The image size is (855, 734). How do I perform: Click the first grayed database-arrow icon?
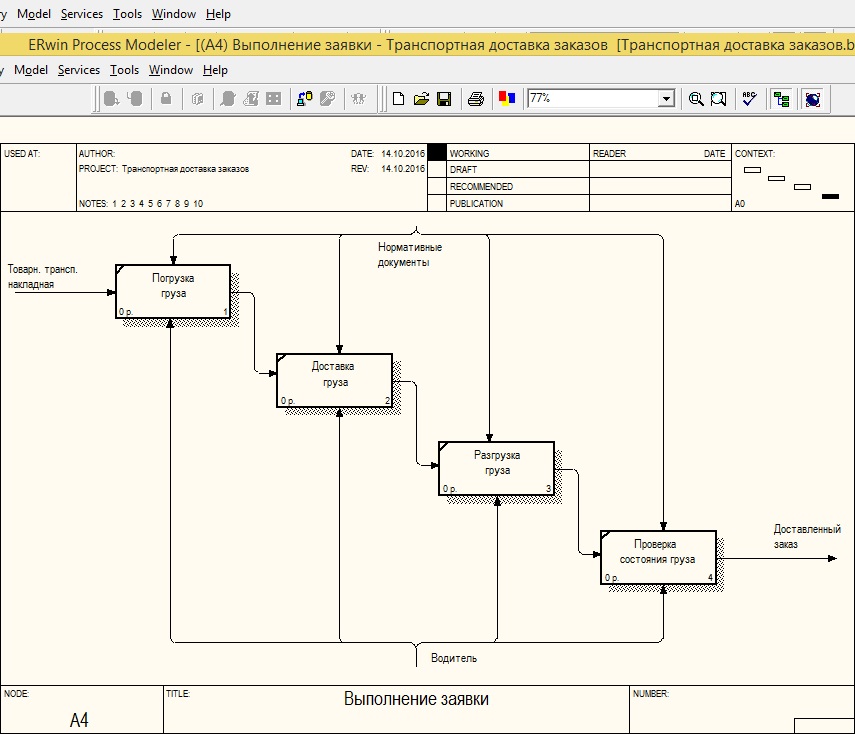[111, 99]
